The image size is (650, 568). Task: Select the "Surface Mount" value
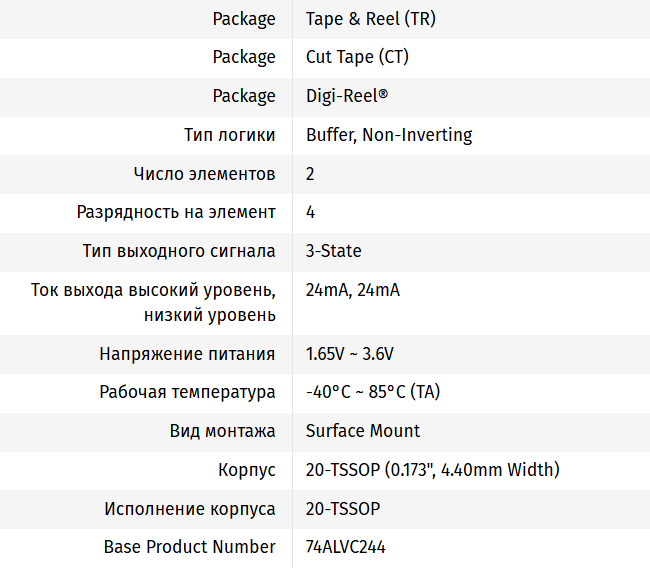363,431
